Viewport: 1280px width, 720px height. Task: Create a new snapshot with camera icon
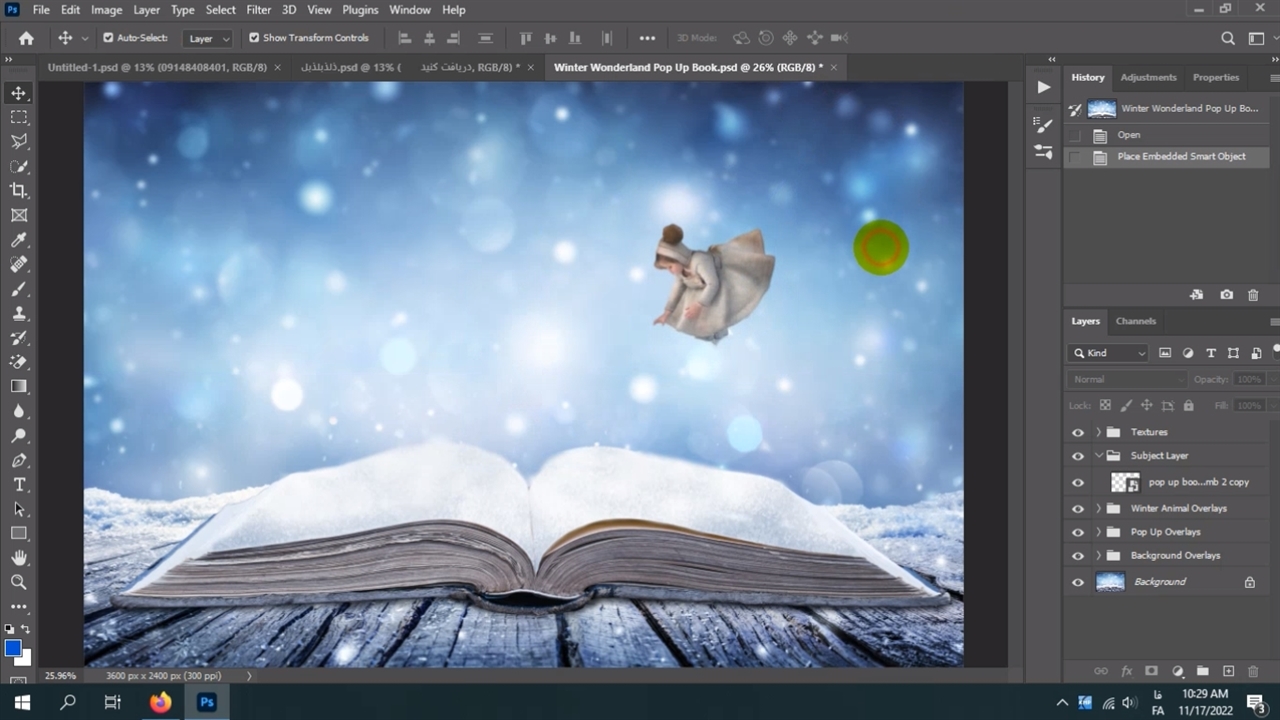click(1226, 295)
